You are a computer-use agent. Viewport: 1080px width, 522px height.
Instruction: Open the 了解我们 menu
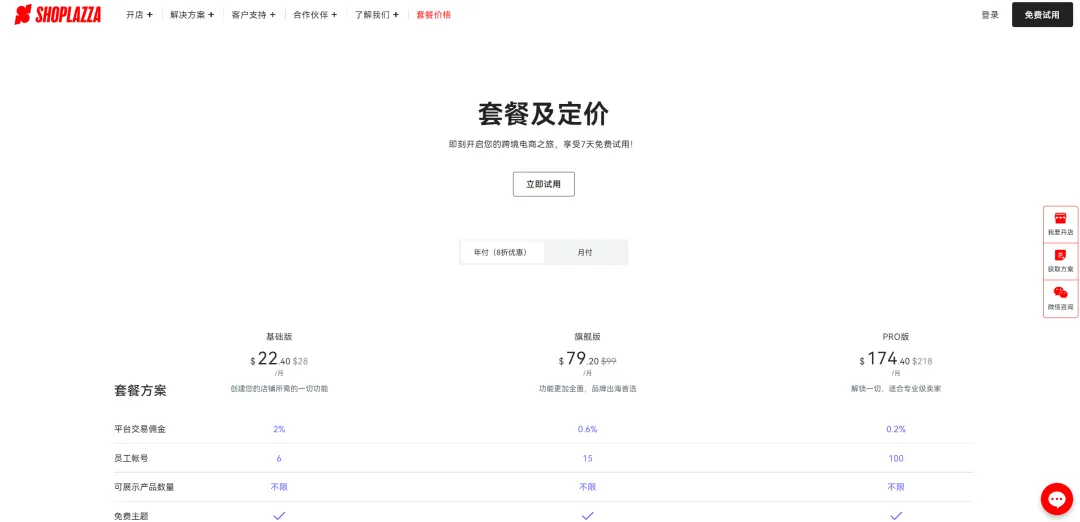(376, 15)
